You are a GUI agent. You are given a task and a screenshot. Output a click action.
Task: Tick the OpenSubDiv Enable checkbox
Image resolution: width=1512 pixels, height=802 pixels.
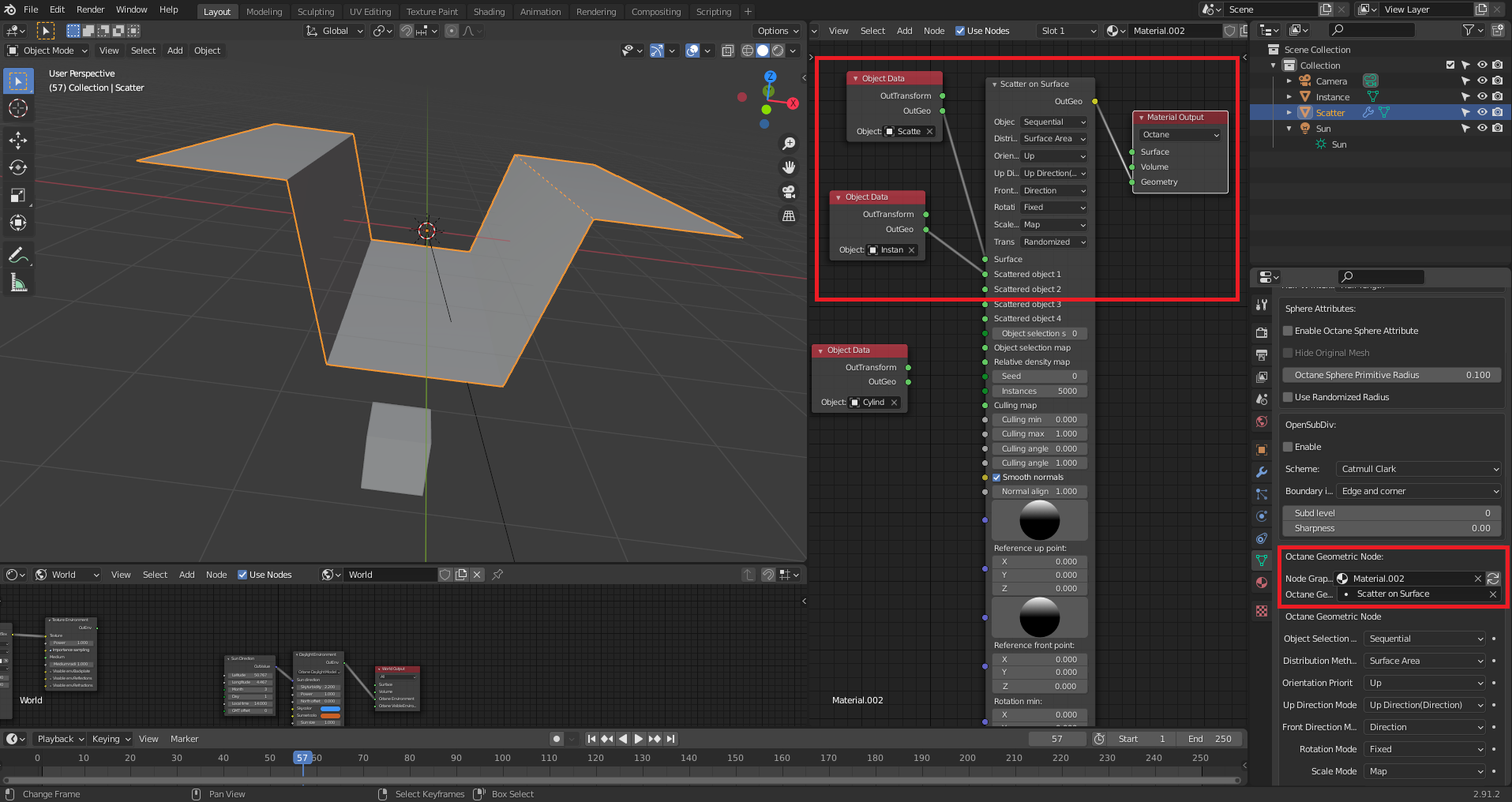[1289, 447]
